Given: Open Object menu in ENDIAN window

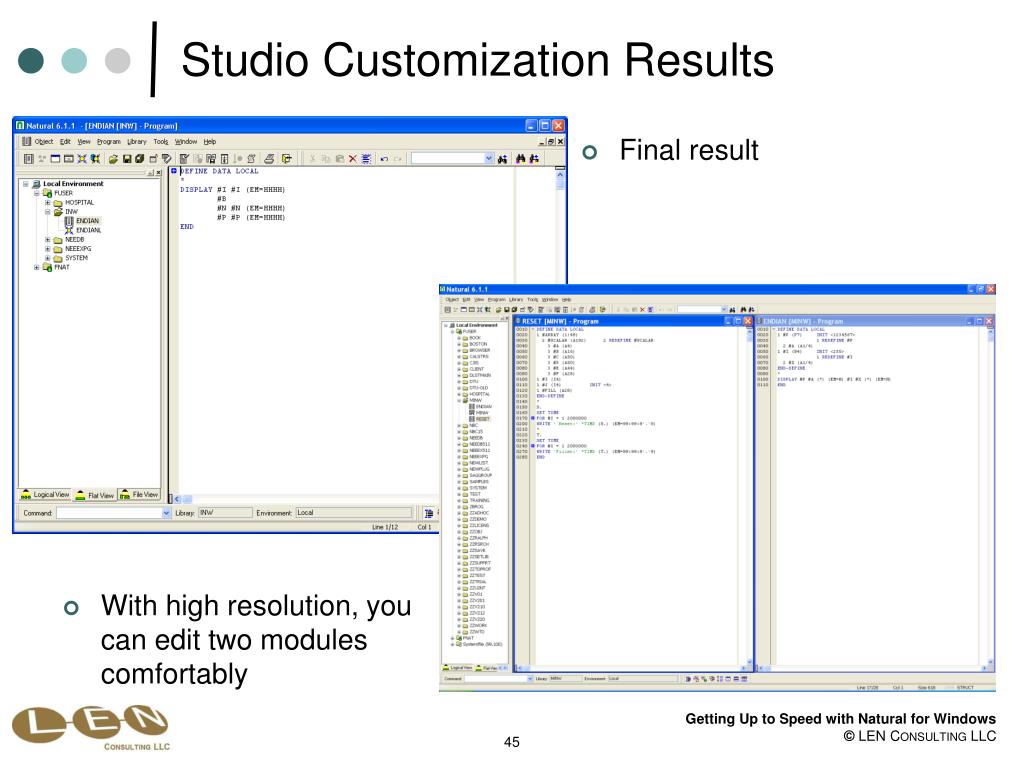Looking at the screenshot, I should coord(44,142).
